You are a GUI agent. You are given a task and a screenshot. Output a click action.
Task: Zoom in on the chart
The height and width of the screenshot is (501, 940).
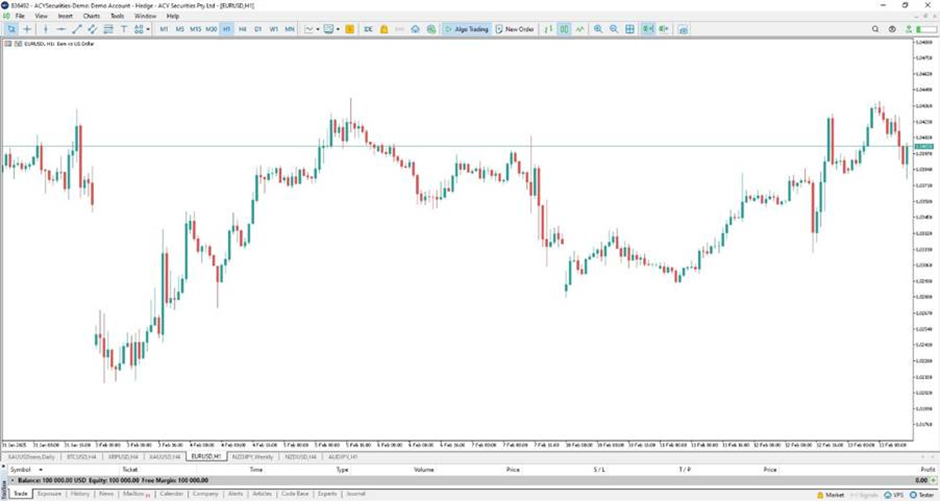click(598, 29)
